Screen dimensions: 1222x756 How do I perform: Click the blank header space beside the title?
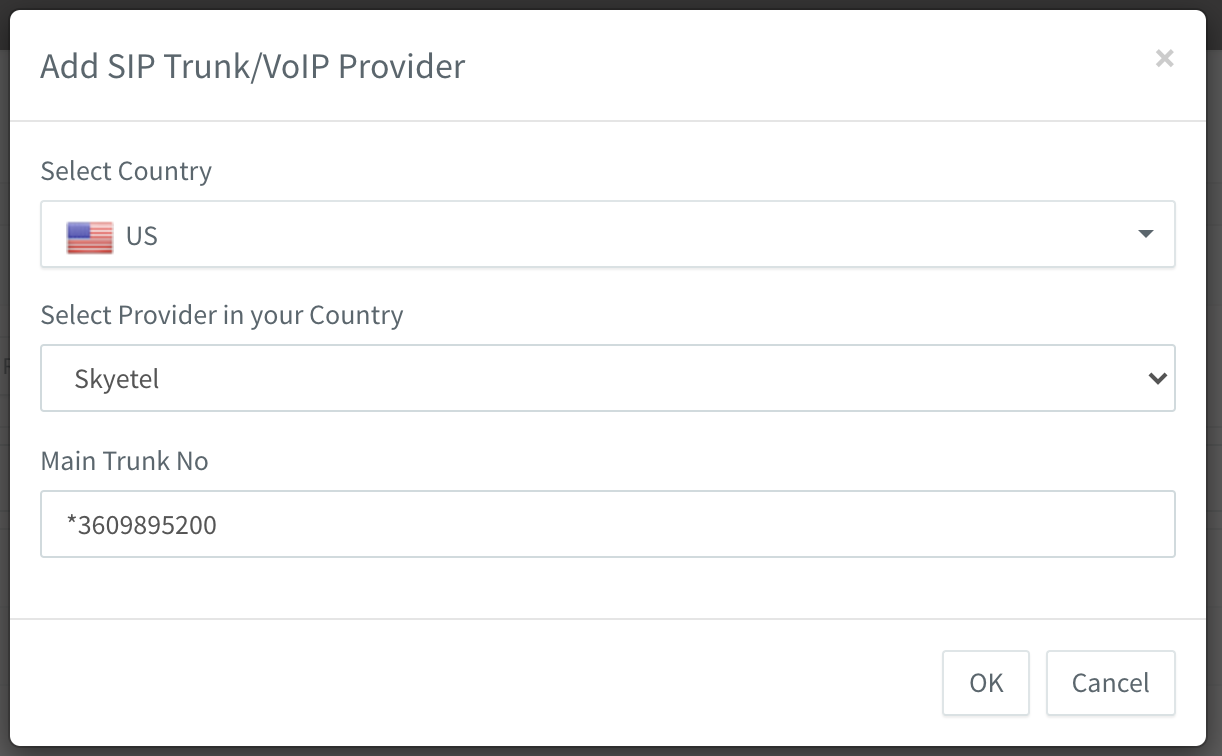click(800, 66)
